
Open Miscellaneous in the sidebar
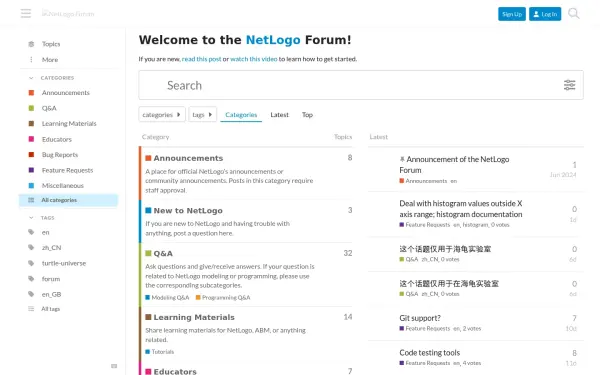point(63,186)
